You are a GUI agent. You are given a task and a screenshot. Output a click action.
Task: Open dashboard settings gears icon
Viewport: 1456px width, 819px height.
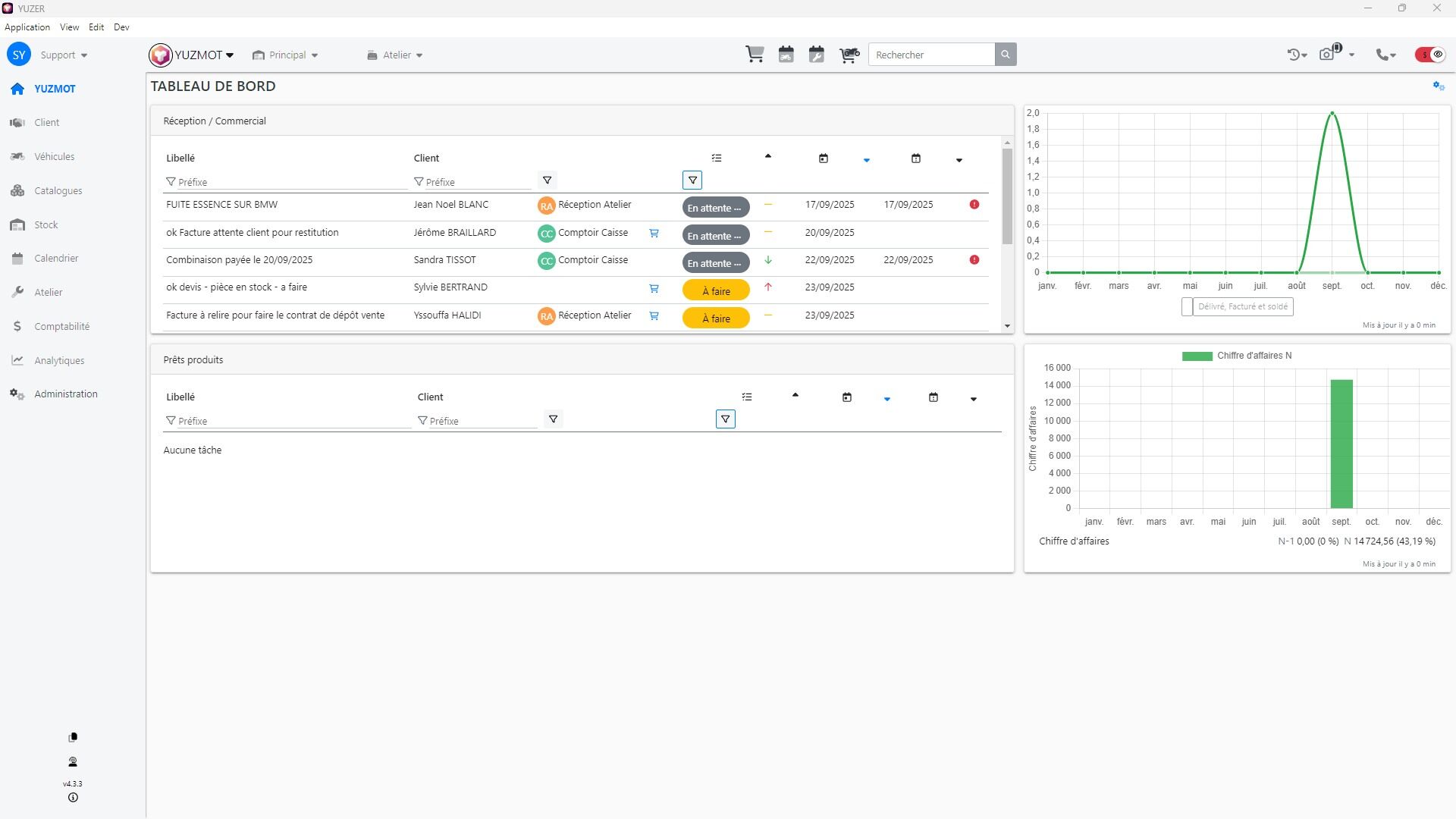1438,86
